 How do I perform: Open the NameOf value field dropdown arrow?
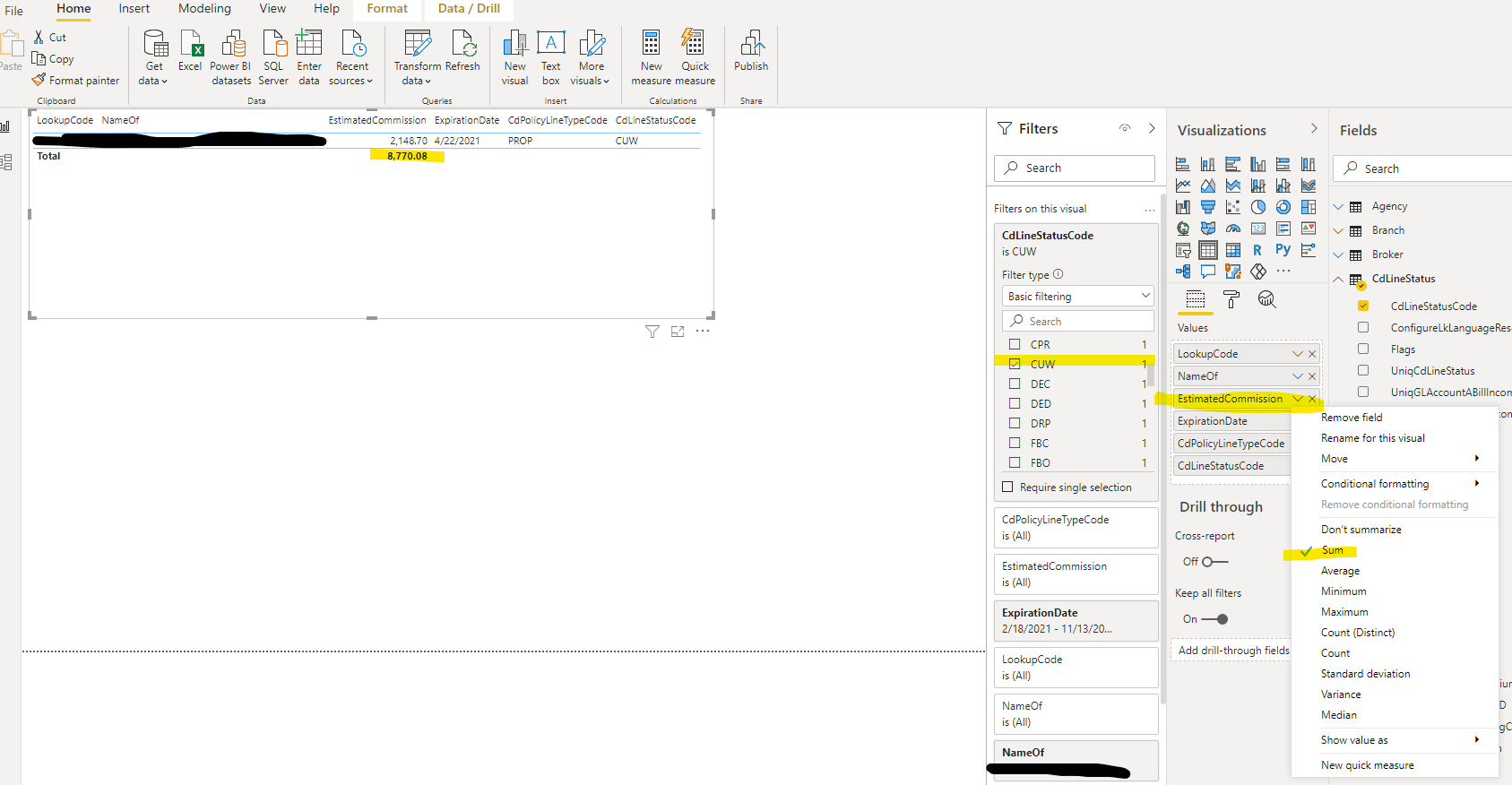tap(1297, 376)
